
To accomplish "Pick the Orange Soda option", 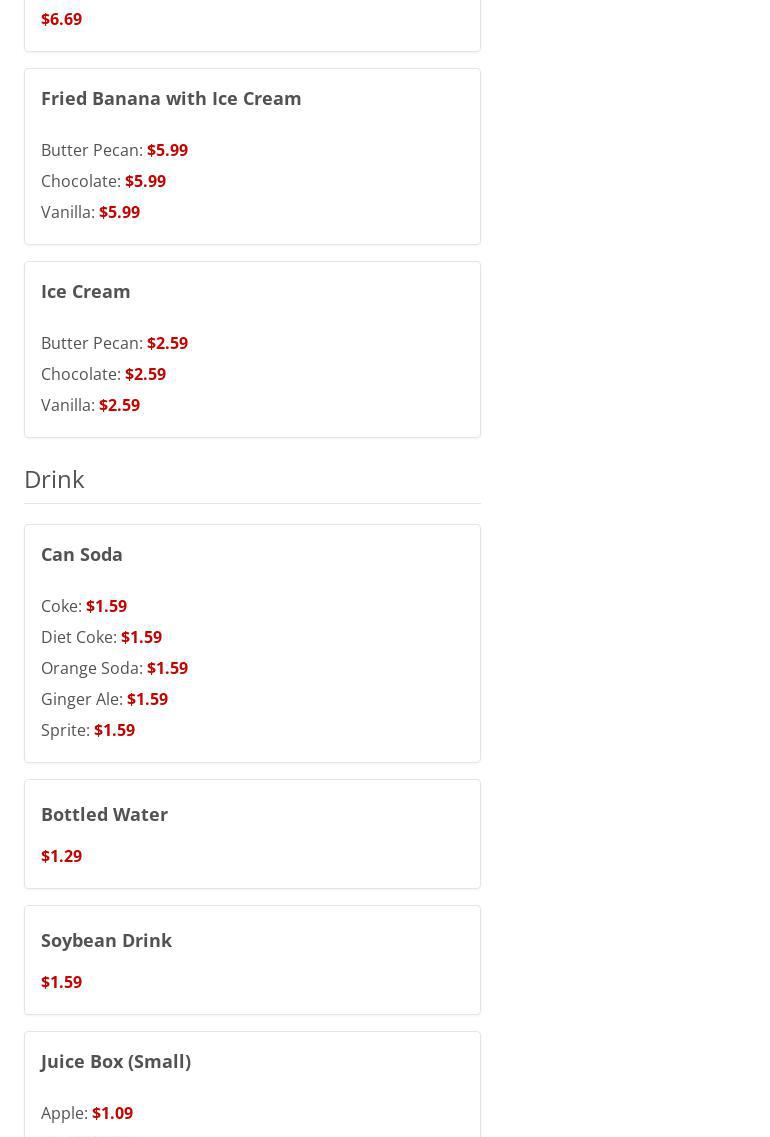I will click(x=114, y=668).
